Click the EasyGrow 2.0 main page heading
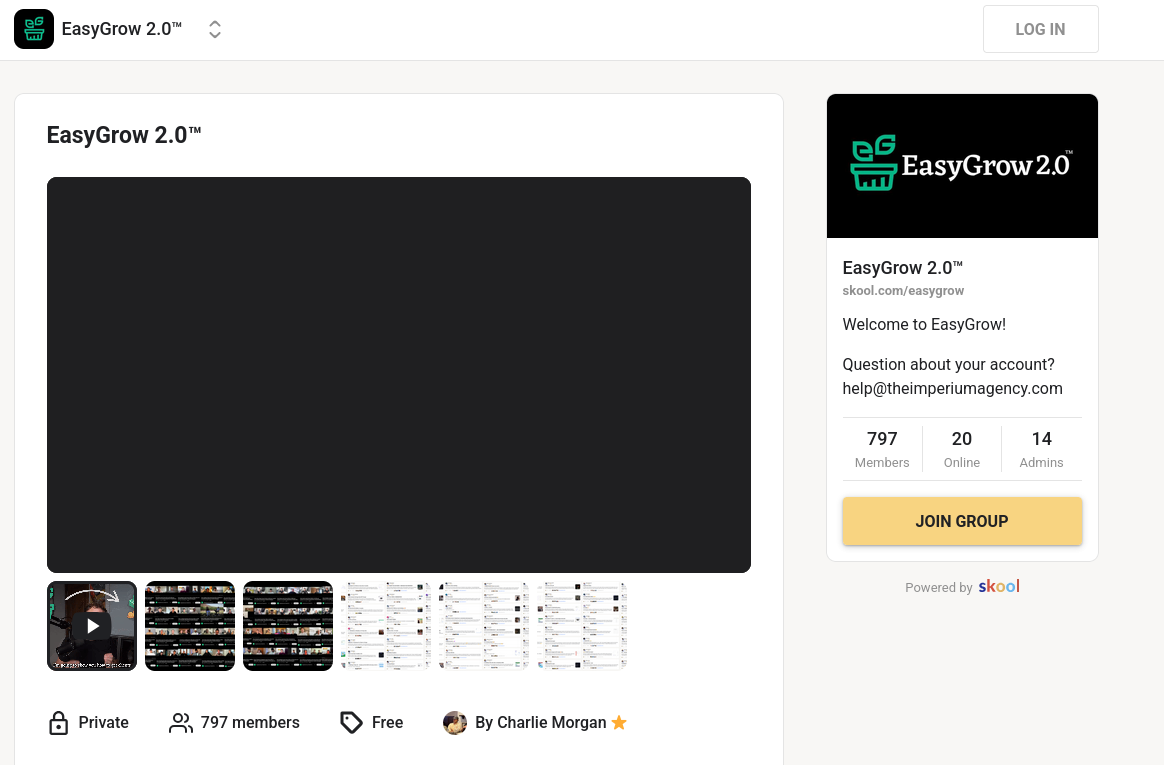 click(124, 135)
